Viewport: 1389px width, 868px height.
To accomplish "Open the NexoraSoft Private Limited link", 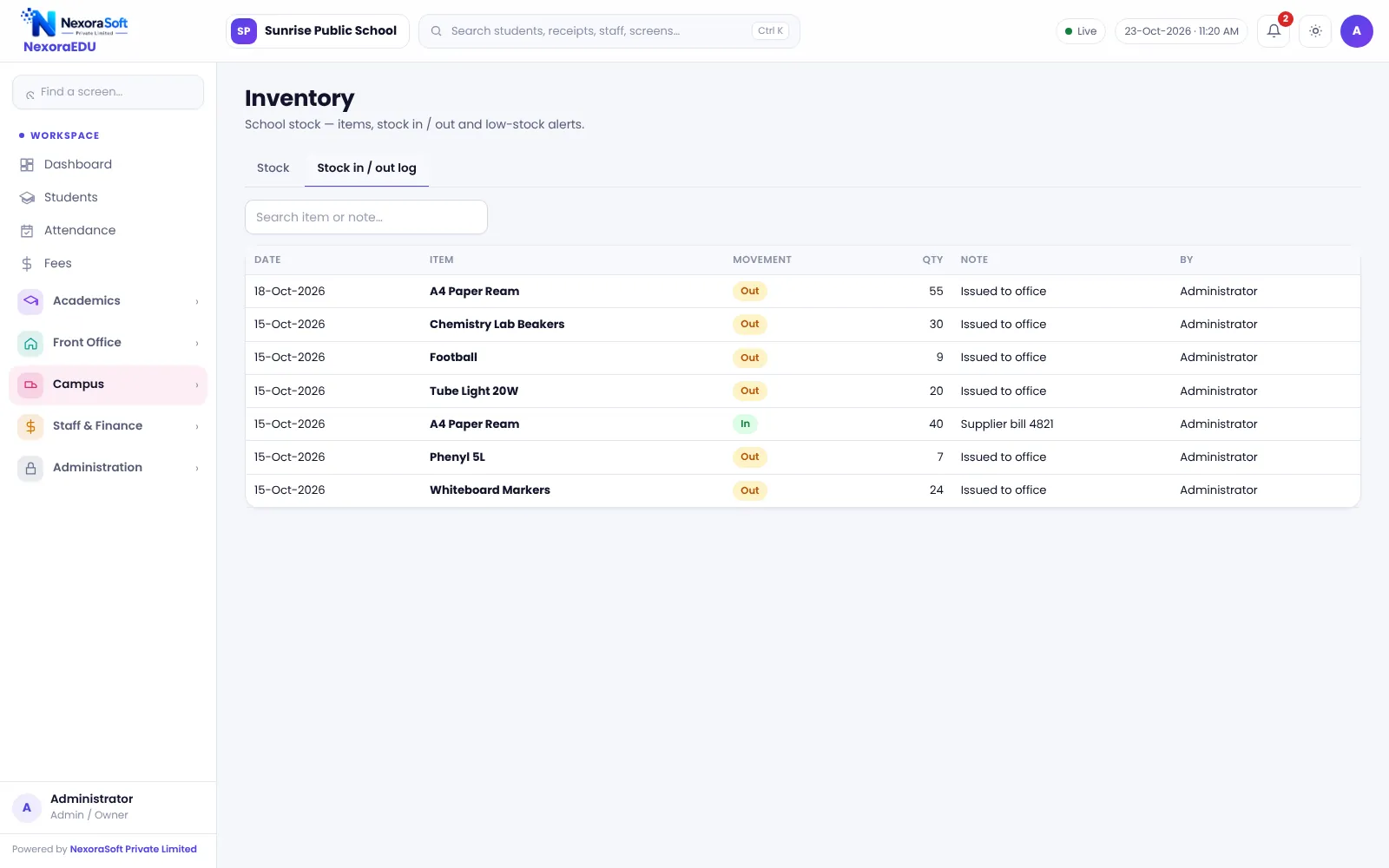I will pos(133,849).
